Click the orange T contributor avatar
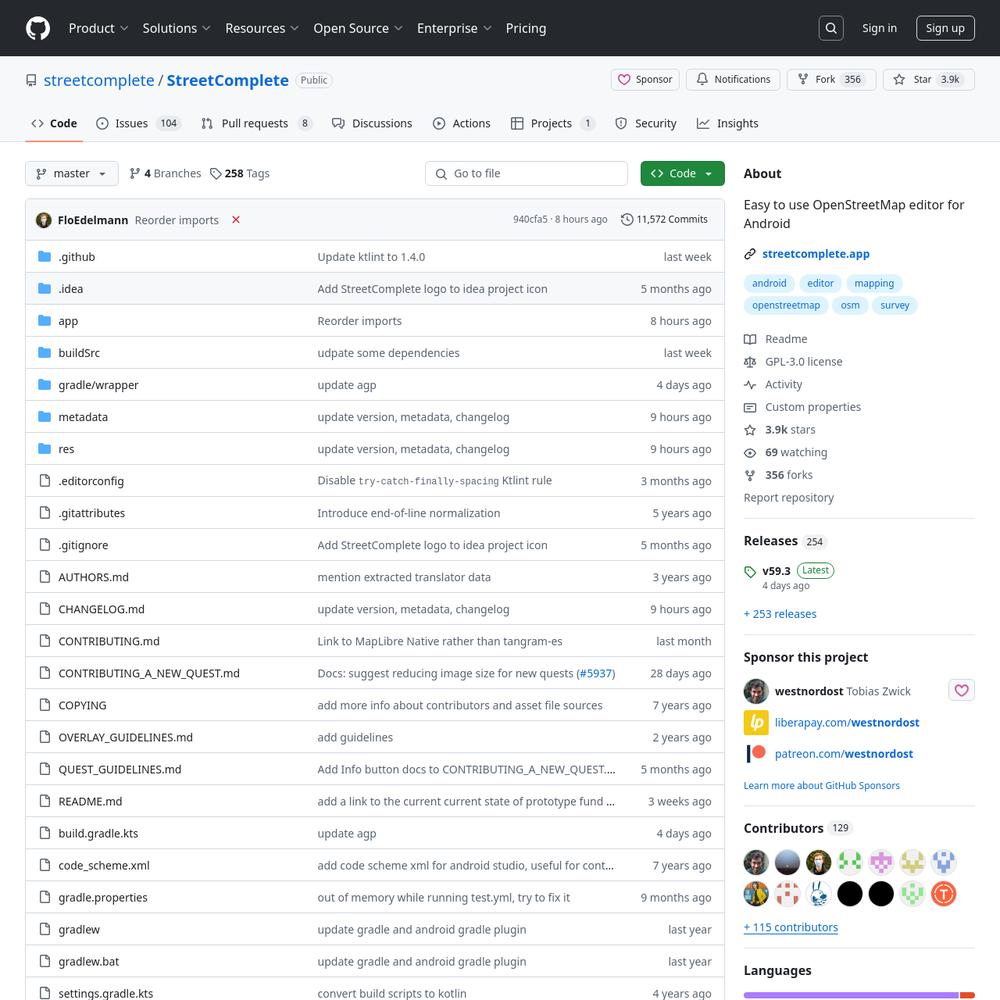This screenshot has width=1000, height=1000. pyautogui.click(x=943, y=893)
